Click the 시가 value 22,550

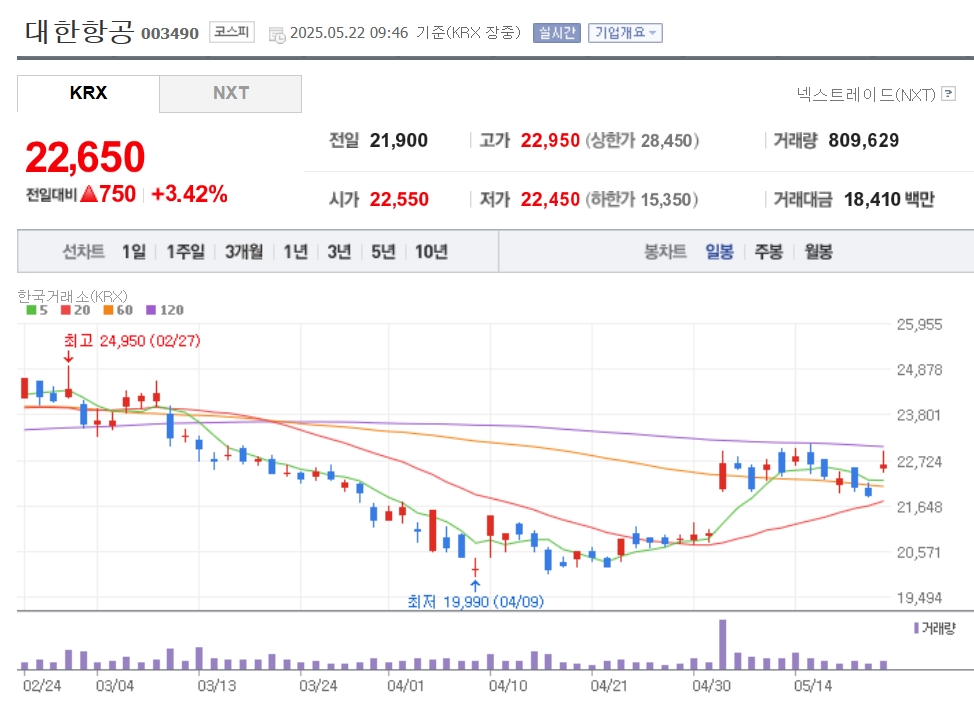click(x=399, y=199)
